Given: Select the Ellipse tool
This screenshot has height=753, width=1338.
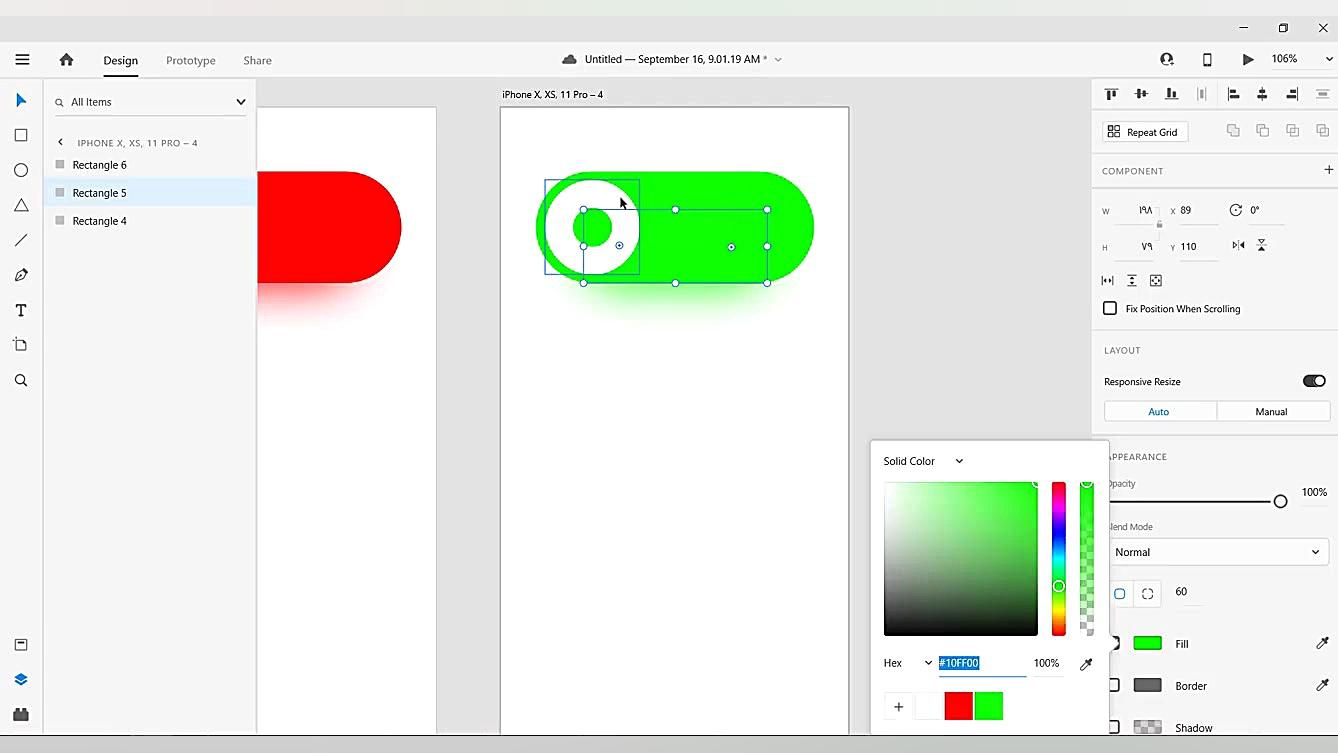Looking at the screenshot, I should [x=21, y=170].
